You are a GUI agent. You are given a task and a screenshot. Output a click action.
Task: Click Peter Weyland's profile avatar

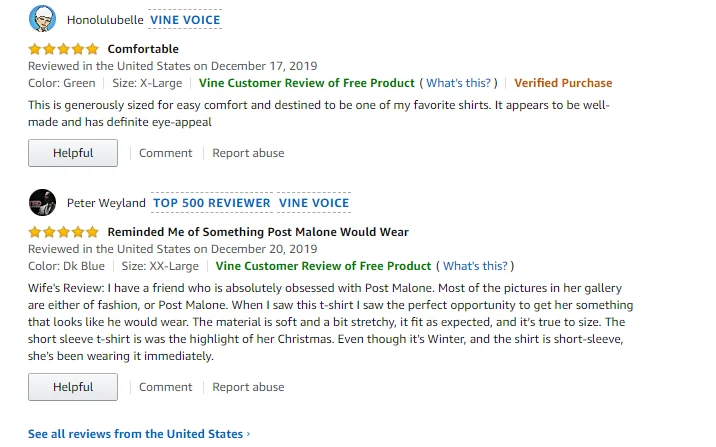coord(42,202)
